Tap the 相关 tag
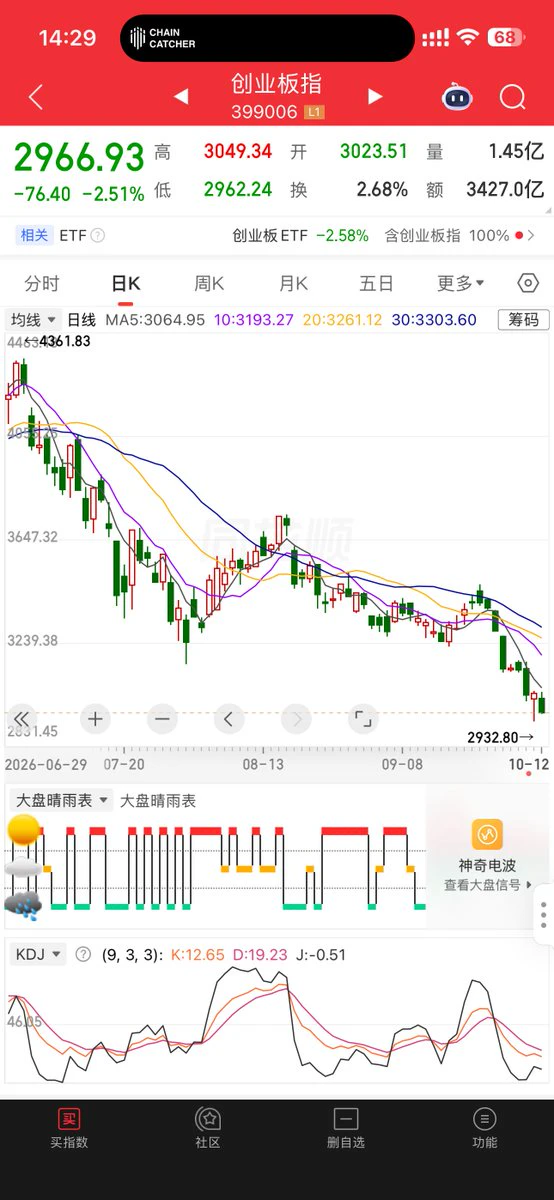Viewport: 554px width, 1200px height. pyautogui.click(x=34, y=236)
